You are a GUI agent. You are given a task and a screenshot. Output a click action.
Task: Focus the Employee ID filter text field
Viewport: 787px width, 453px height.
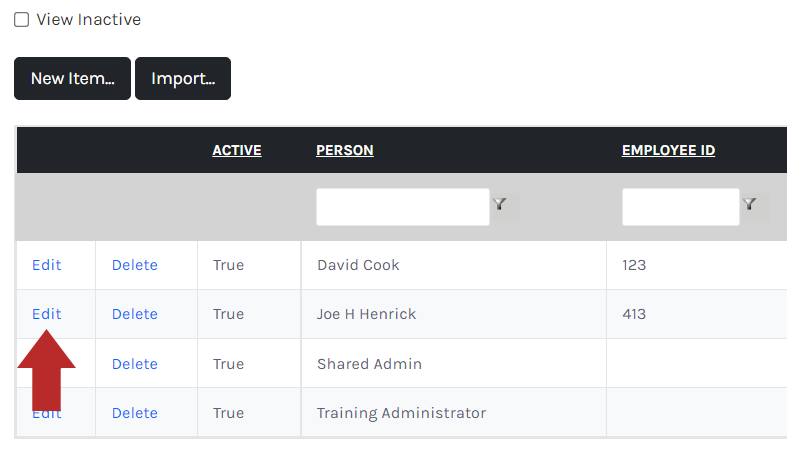(681, 207)
